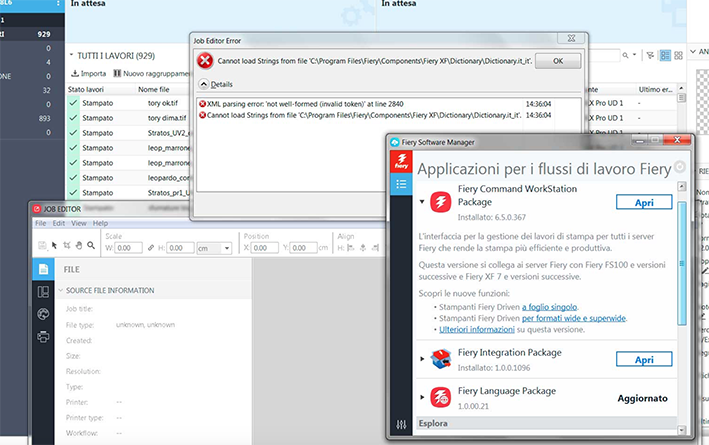Click Nuovo raggruppamento in job list toolbar

[151, 73]
